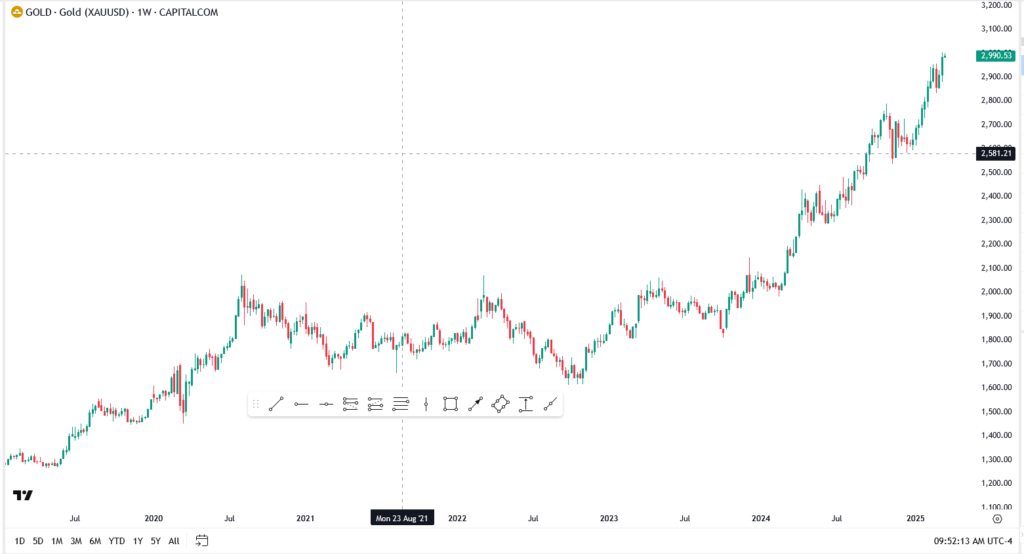The image size is (1024, 554).
Task: Select the Rectangle shape tool
Action: pos(451,404)
